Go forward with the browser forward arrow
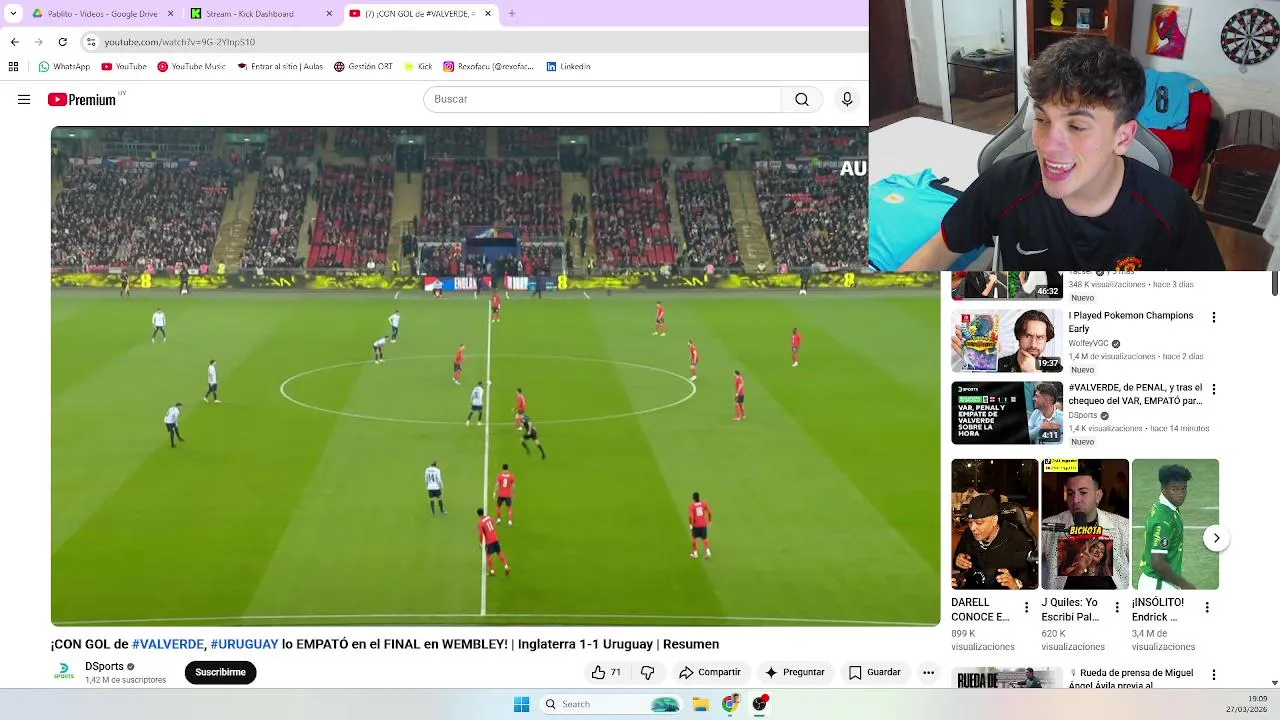Viewport: 1280px width, 720px height. [38, 42]
